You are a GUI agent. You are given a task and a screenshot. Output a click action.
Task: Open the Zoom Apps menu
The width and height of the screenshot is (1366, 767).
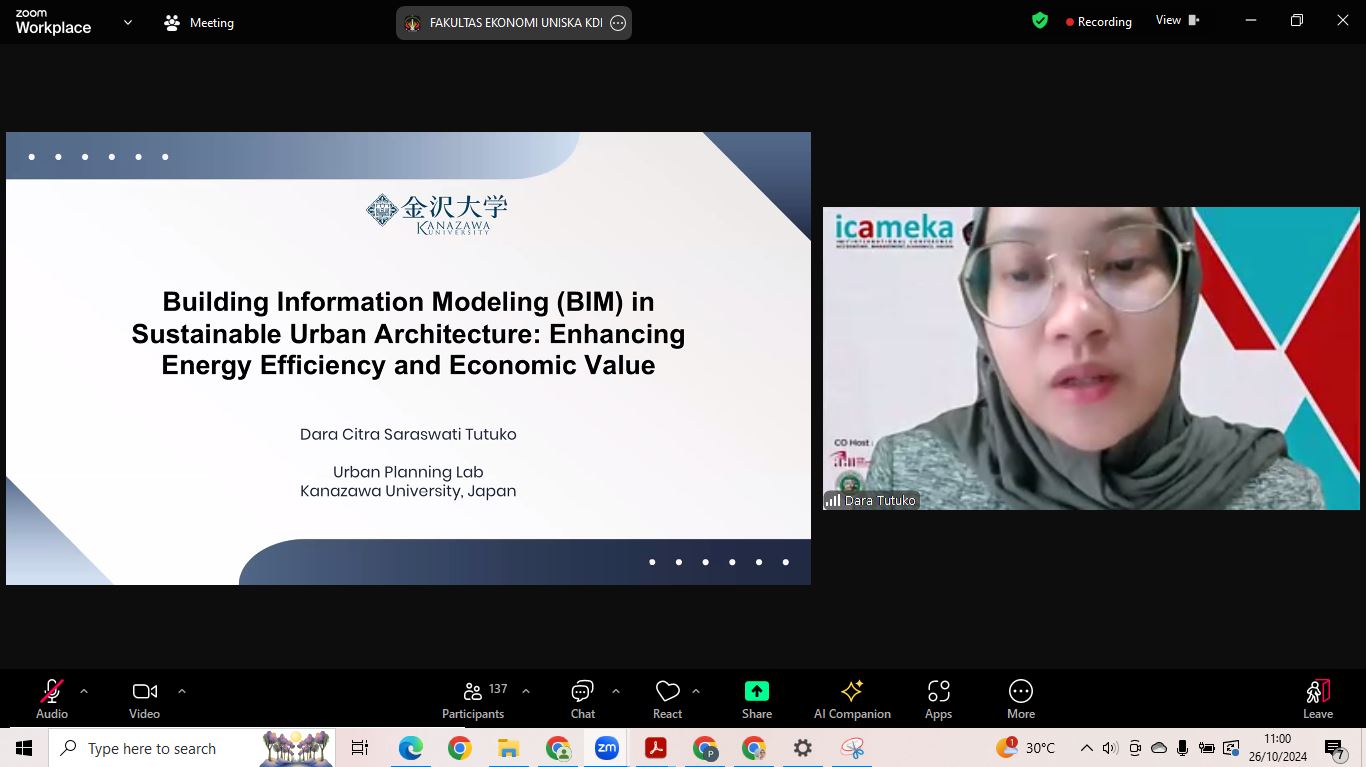[938, 698]
